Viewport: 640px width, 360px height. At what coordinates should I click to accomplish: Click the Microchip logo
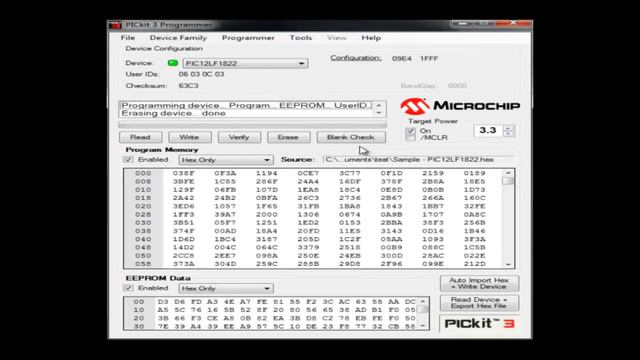pyautogui.click(x=460, y=106)
